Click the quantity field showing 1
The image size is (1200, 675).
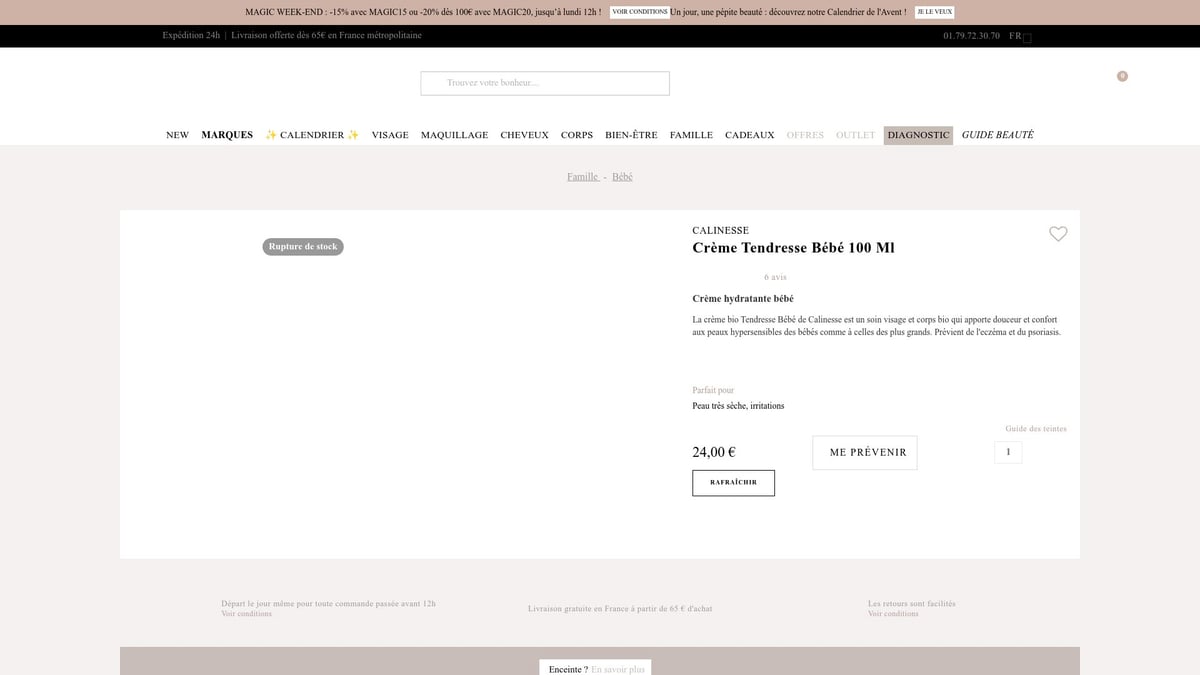pos(1008,452)
